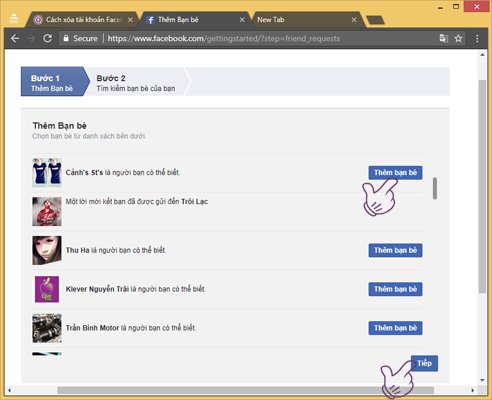Click the scroll-right arrow of horizontal scrollbar

click(473, 390)
